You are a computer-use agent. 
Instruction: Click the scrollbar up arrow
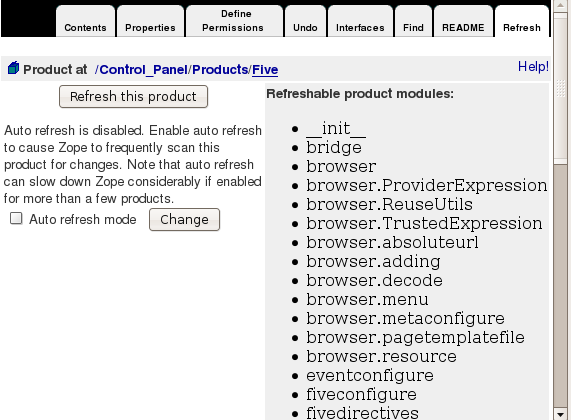tap(560, 6)
